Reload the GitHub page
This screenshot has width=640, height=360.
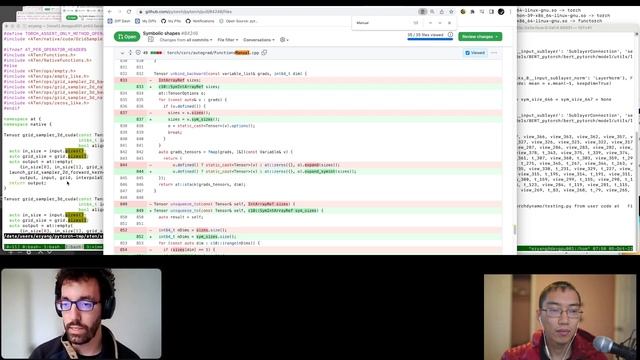[129, 12]
